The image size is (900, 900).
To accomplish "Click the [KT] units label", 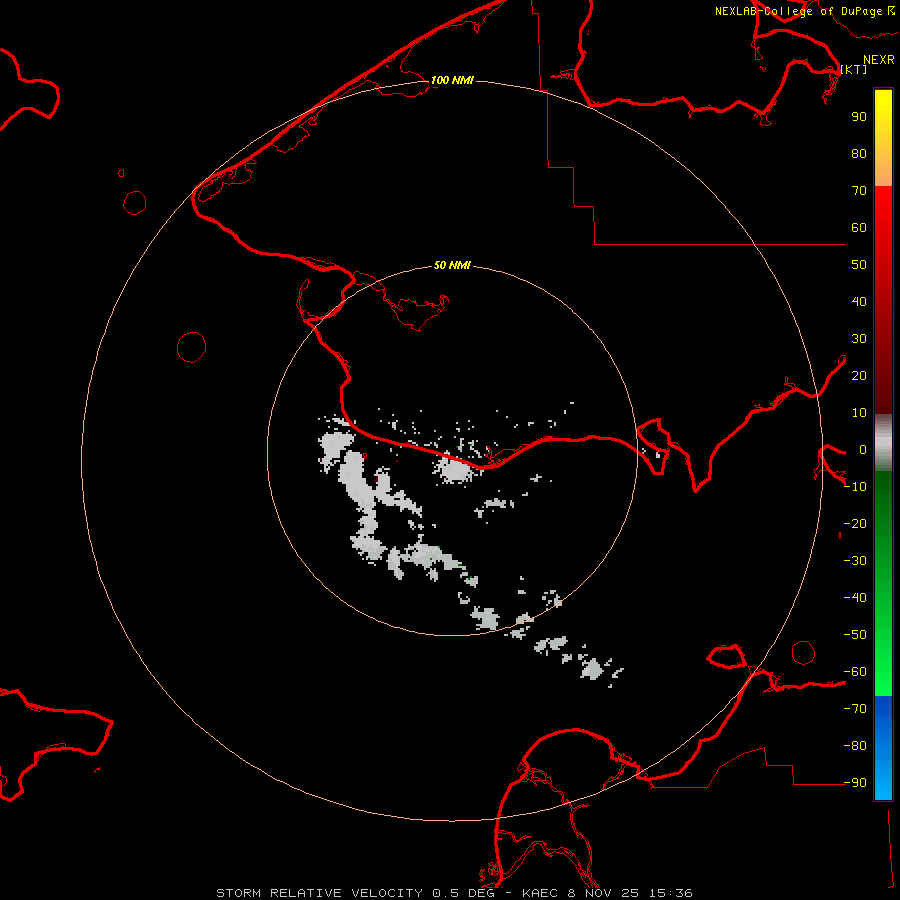I will point(853,69).
